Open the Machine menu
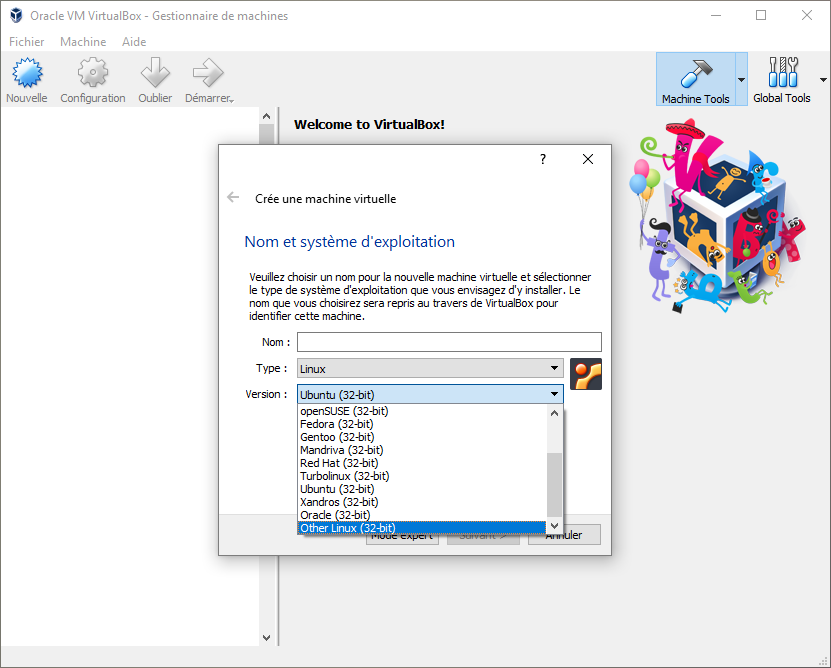 (82, 42)
